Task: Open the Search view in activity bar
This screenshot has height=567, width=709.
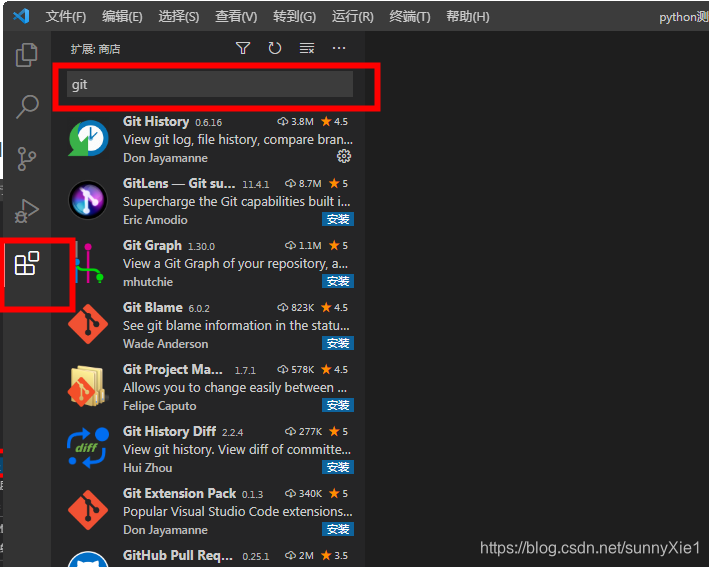Action: 27,107
